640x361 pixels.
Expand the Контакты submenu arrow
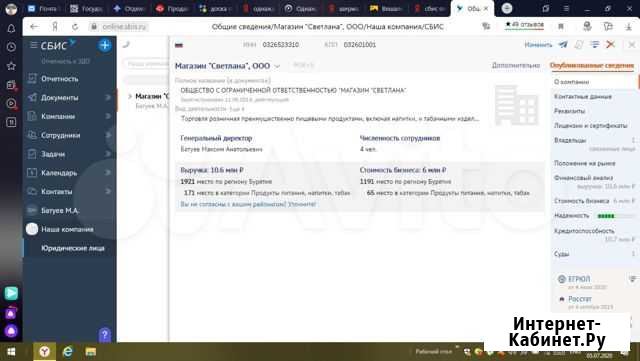coord(108,192)
